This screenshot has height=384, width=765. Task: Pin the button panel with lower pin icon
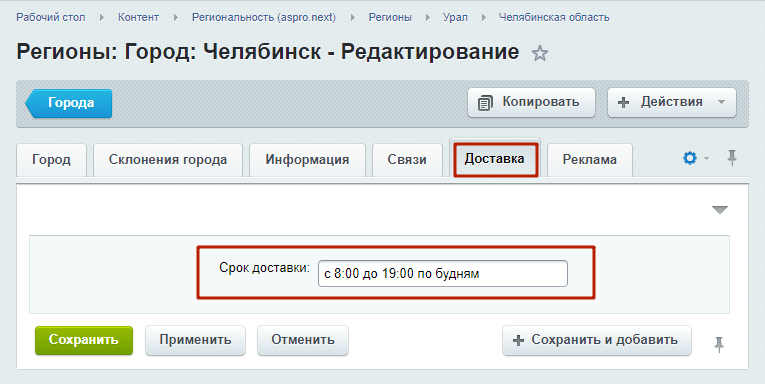pyautogui.click(x=719, y=344)
